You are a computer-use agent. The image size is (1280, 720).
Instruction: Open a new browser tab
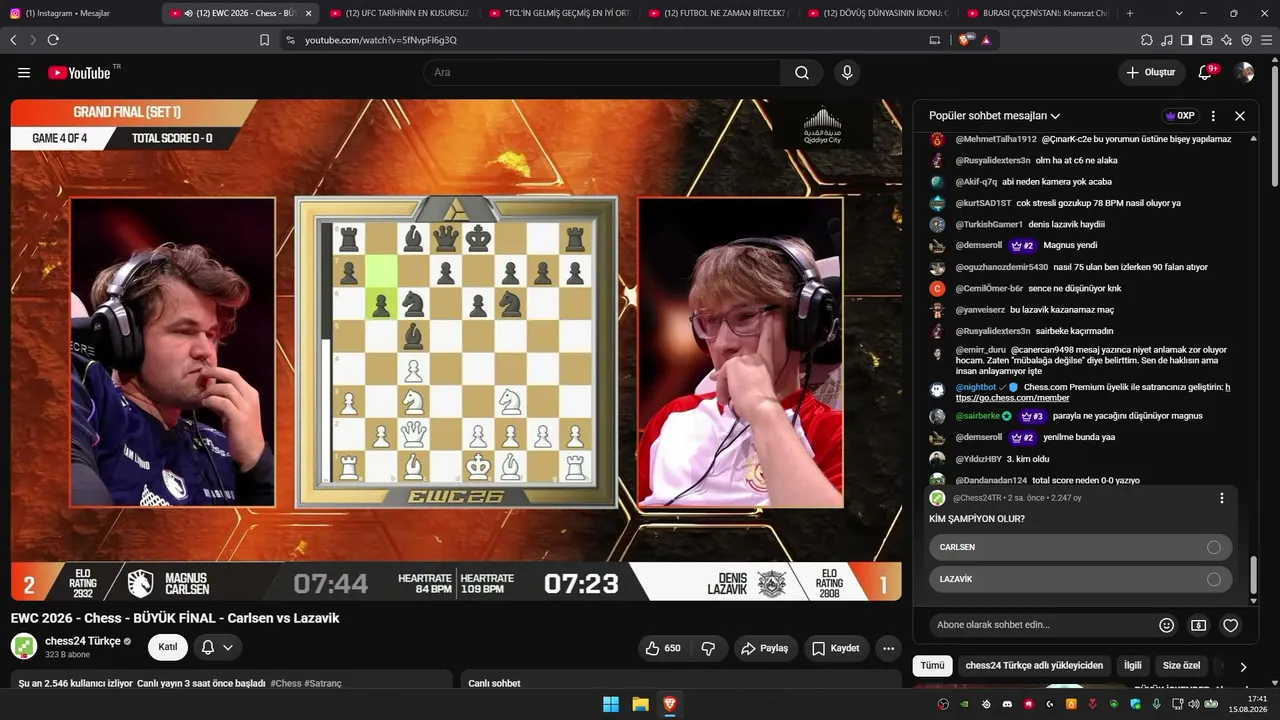(1130, 13)
